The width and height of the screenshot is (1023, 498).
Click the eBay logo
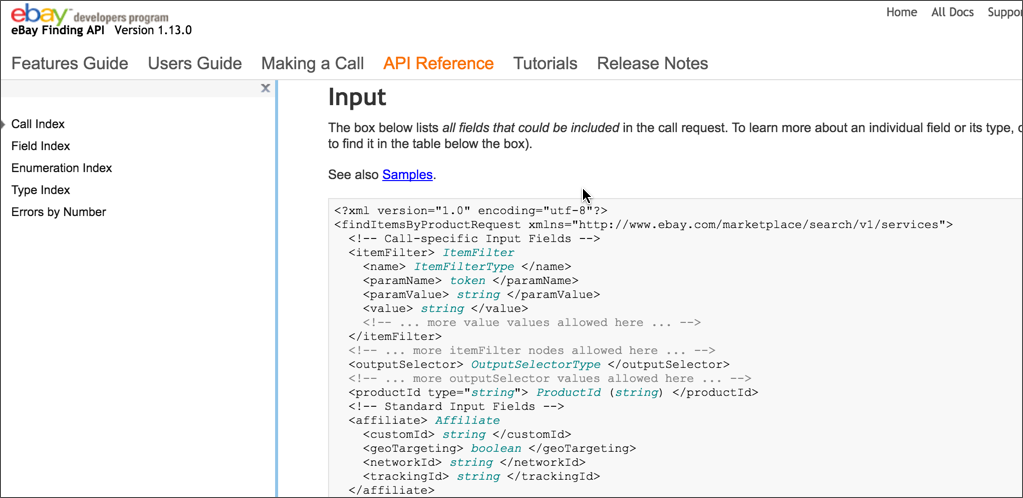coord(40,15)
